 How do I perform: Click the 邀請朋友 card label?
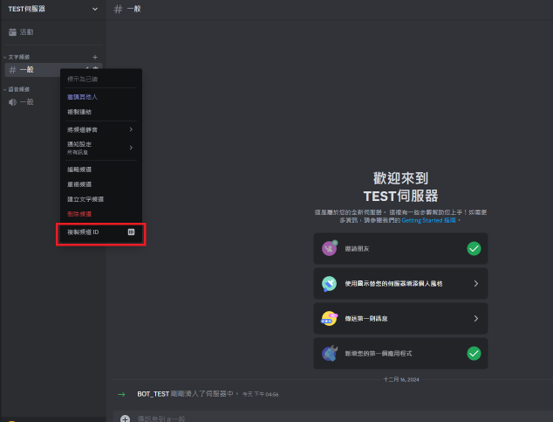point(357,249)
